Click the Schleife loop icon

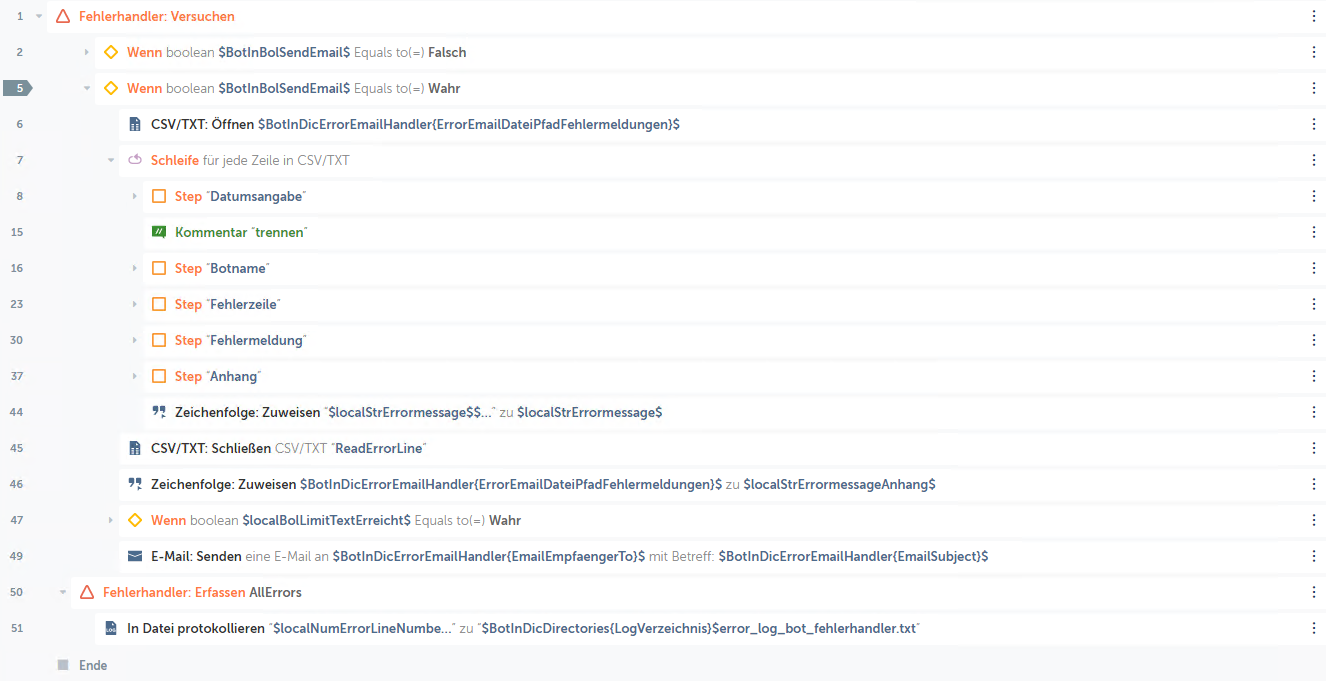click(135, 160)
